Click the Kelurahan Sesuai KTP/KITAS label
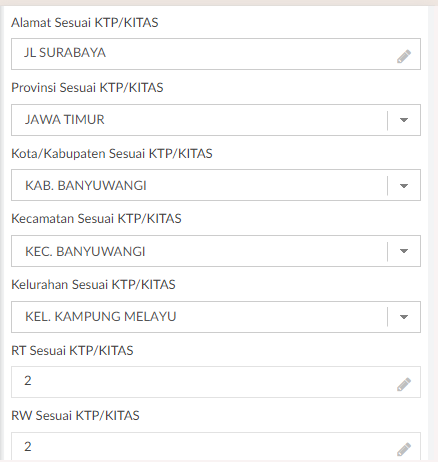This screenshot has height=462, width=438. click(x=93, y=285)
